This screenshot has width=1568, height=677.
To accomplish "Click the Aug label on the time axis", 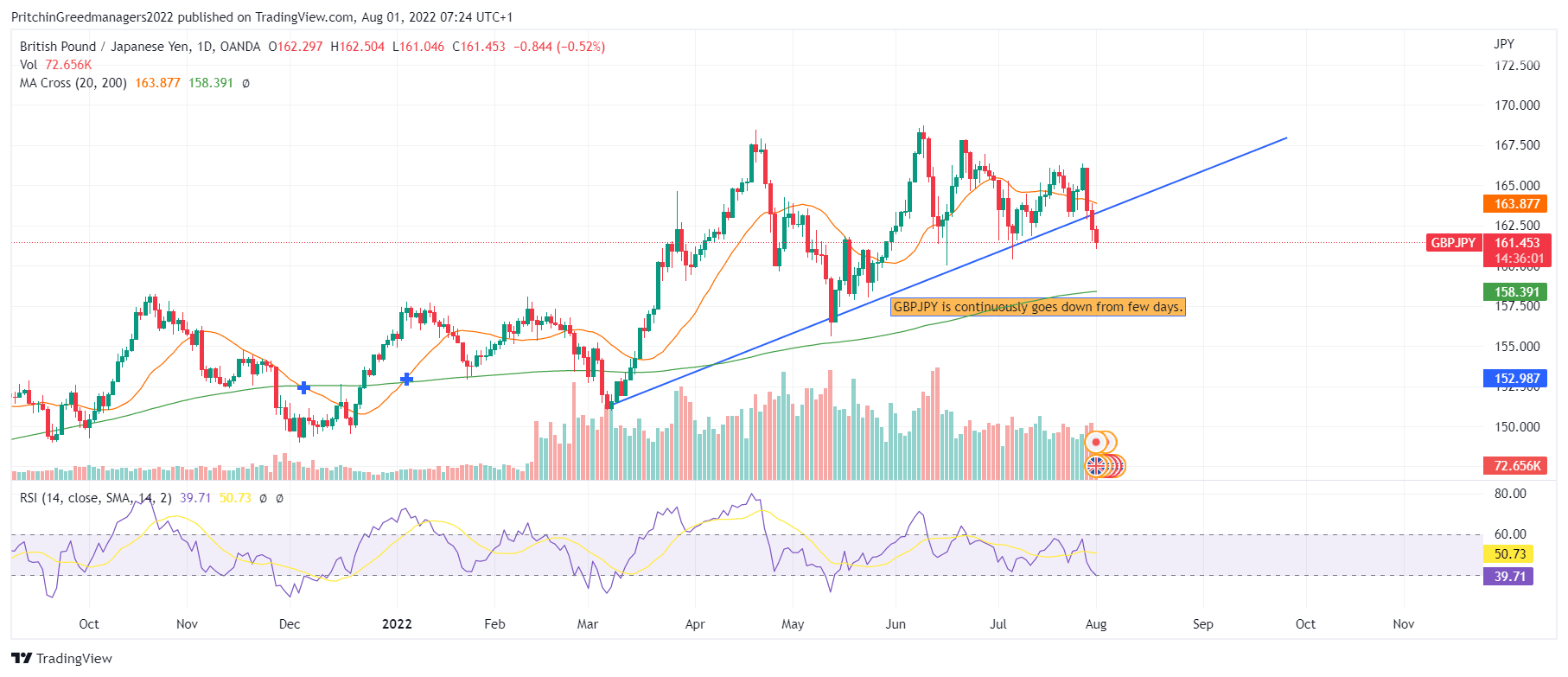I will point(1096,624).
